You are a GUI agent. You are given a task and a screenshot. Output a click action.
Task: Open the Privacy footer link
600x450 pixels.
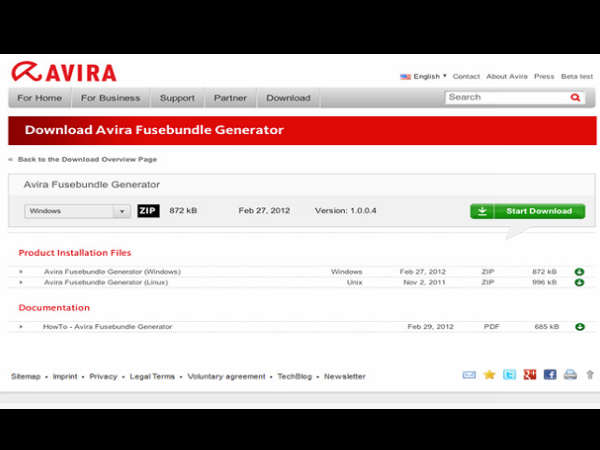tap(103, 377)
